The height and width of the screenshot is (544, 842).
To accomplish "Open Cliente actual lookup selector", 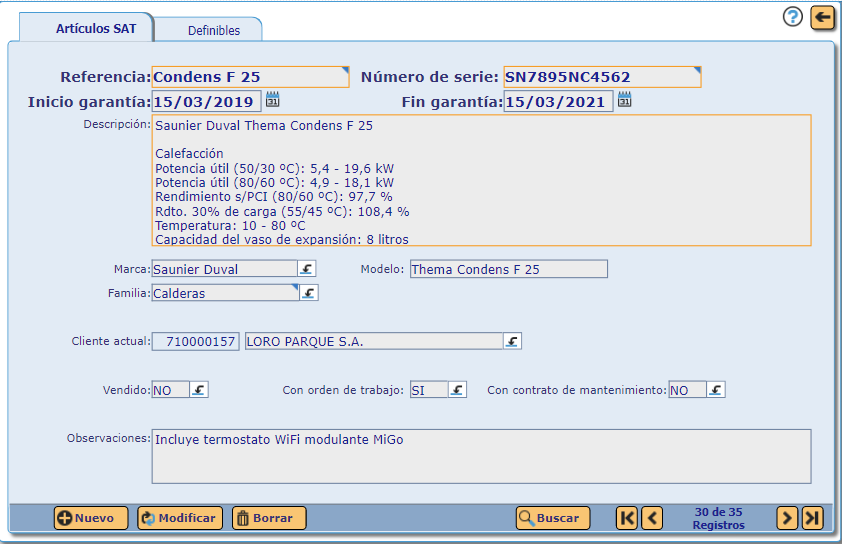I will (x=512, y=341).
